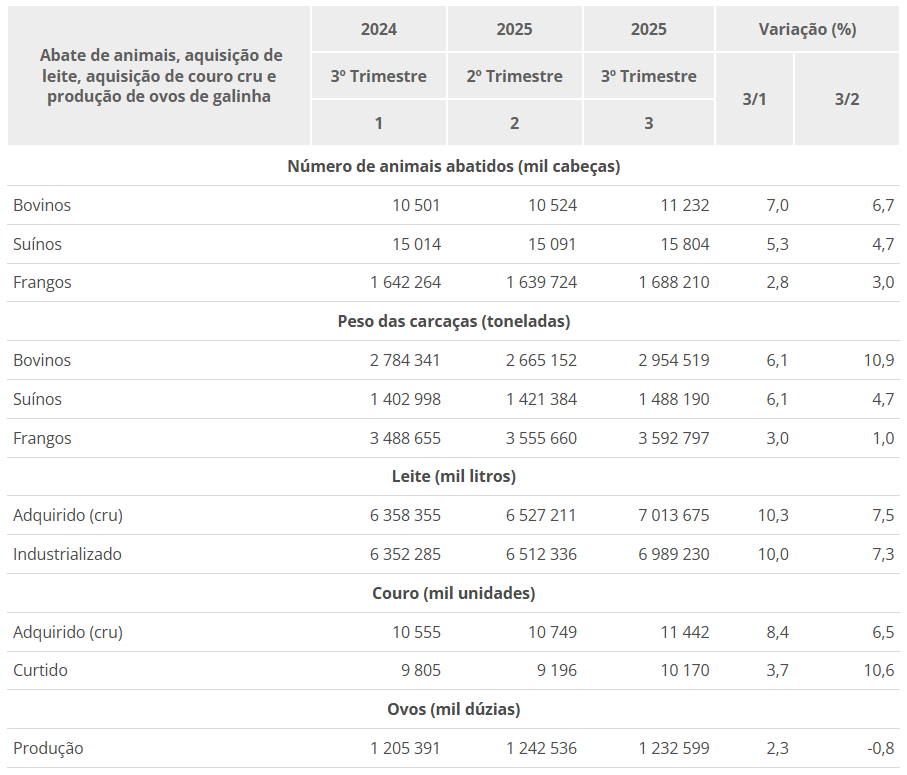
Task: Select the "2º Trimestre" header cell
Action: (x=514, y=76)
